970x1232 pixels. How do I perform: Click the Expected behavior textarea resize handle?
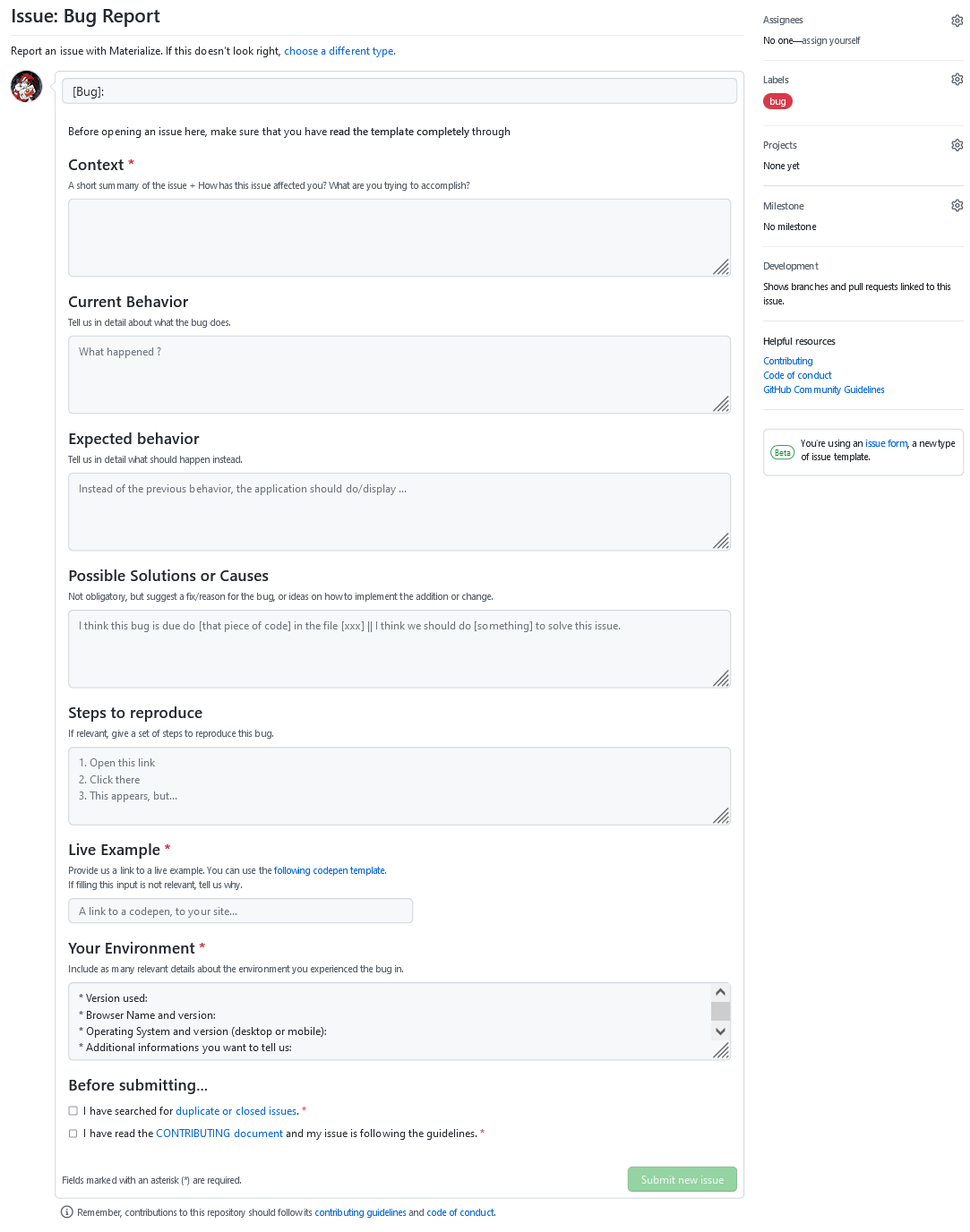tap(721, 541)
